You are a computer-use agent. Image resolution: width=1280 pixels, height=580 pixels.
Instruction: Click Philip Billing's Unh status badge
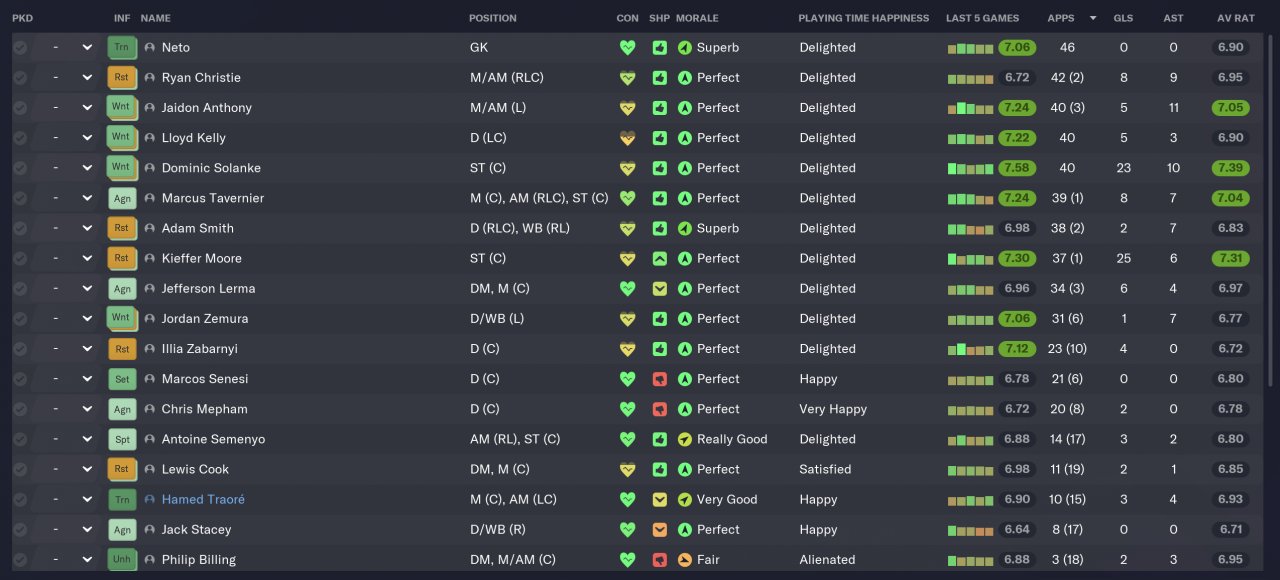[121, 560]
